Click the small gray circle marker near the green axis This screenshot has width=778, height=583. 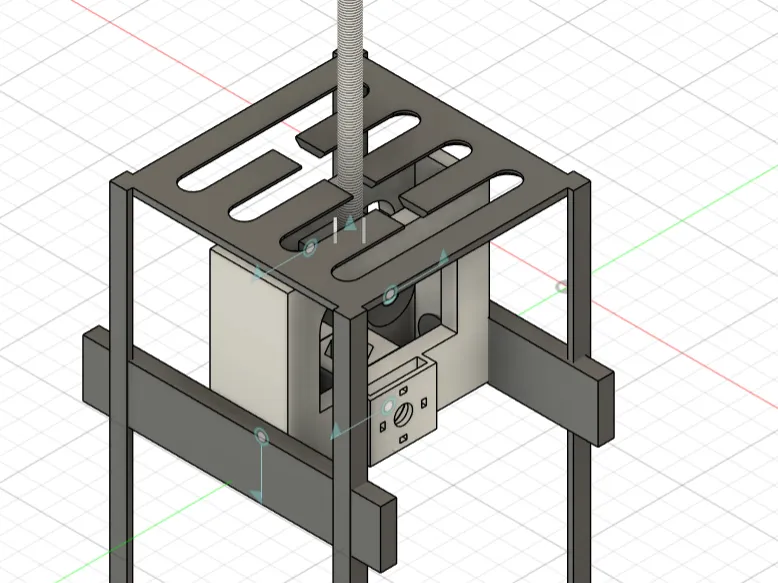pos(561,286)
